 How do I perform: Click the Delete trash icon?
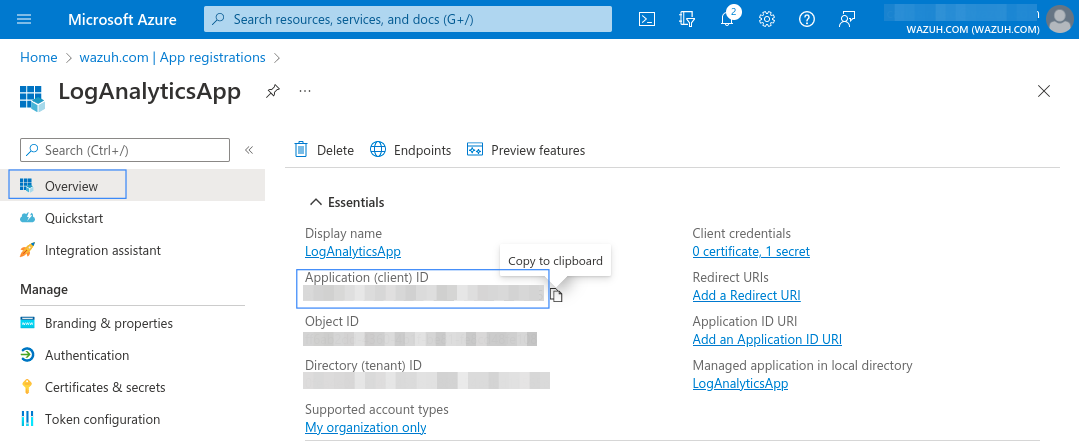pos(301,149)
